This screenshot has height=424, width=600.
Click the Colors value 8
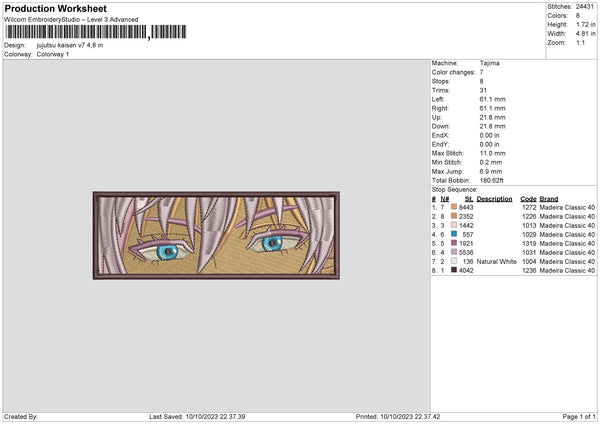point(578,16)
